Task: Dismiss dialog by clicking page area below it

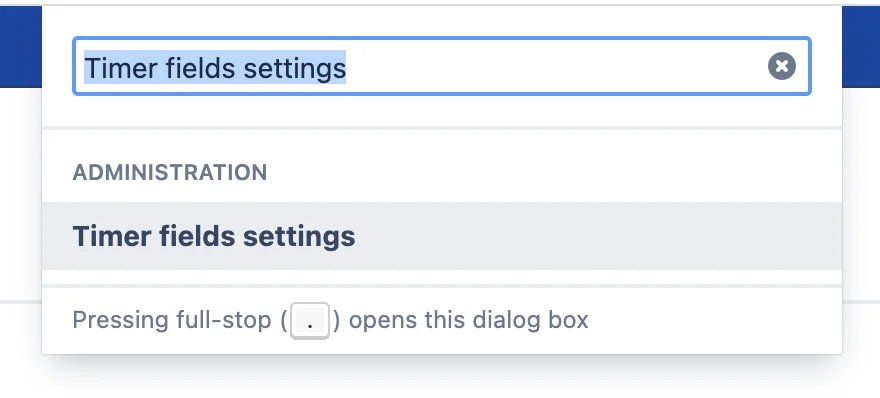Action: click(x=442, y=379)
